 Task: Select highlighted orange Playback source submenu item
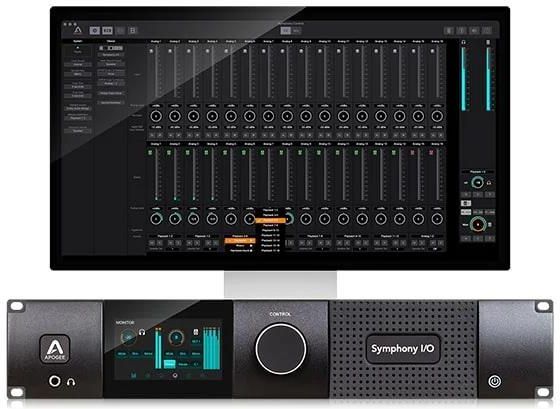240,241
